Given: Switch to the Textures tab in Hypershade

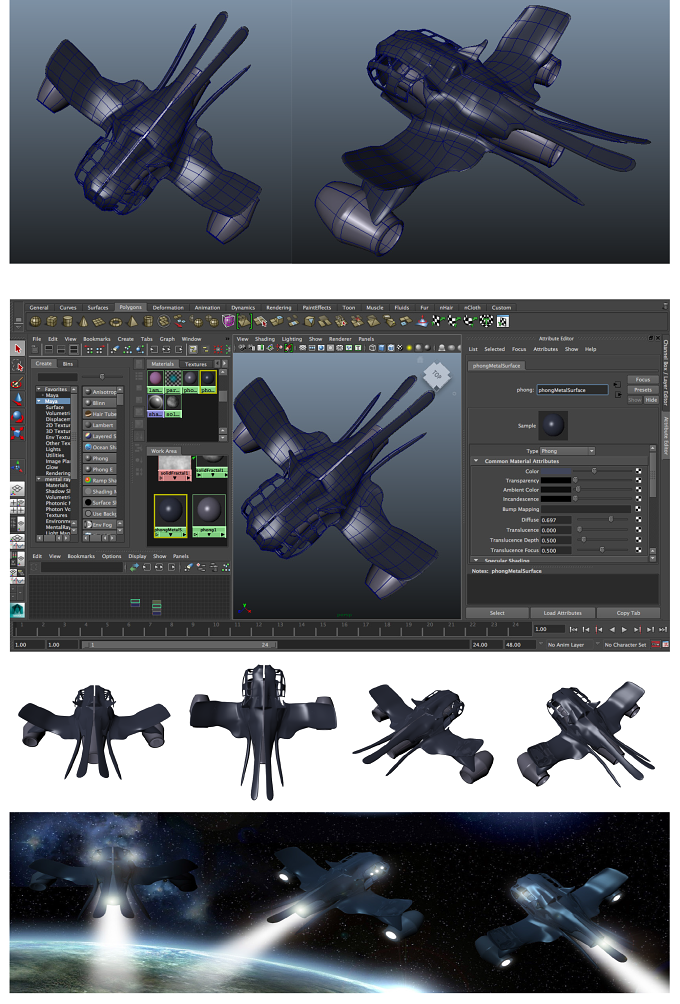Looking at the screenshot, I should click(195, 364).
